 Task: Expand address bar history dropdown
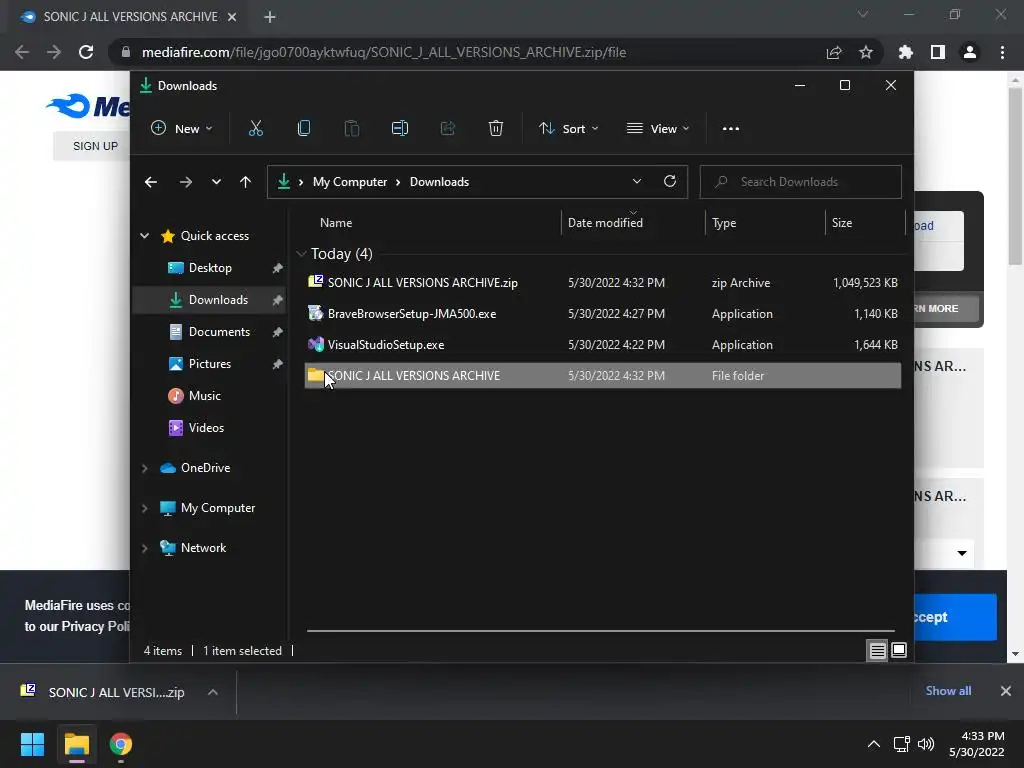pyautogui.click(x=637, y=182)
